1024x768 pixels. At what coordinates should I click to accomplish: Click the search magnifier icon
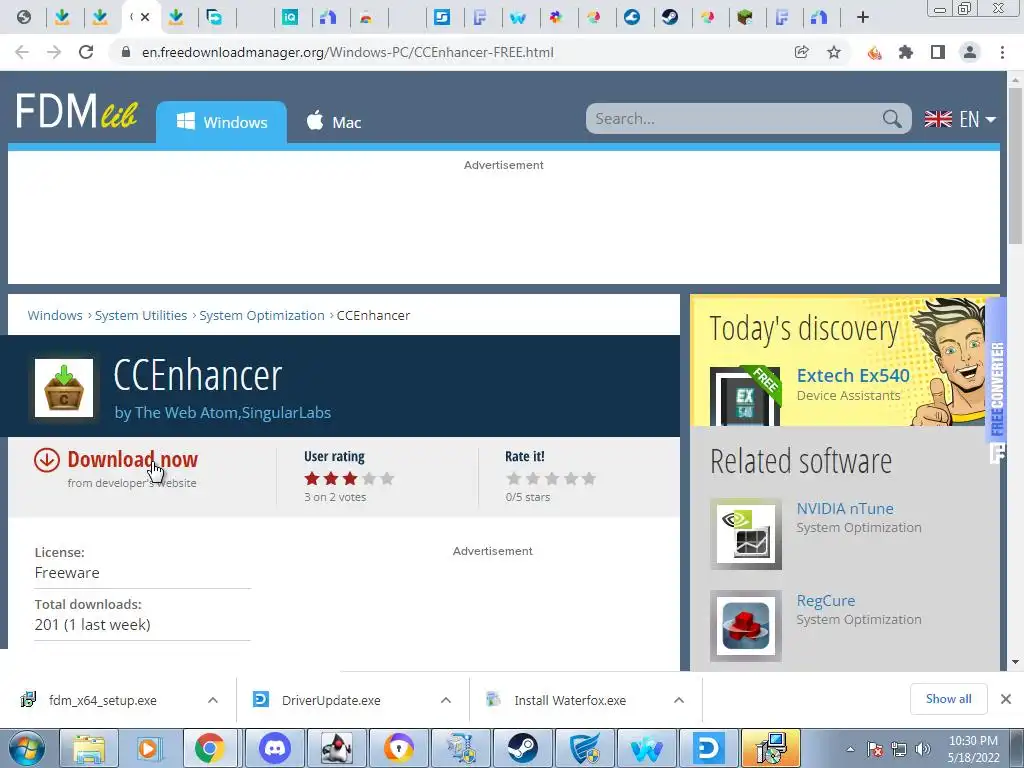coord(891,119)
